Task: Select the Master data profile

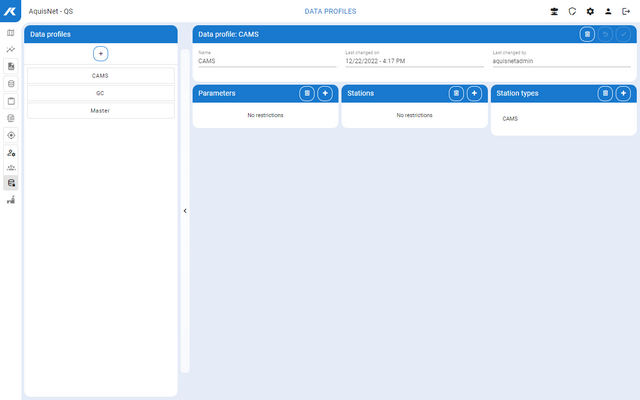Action: click(100, 110)
